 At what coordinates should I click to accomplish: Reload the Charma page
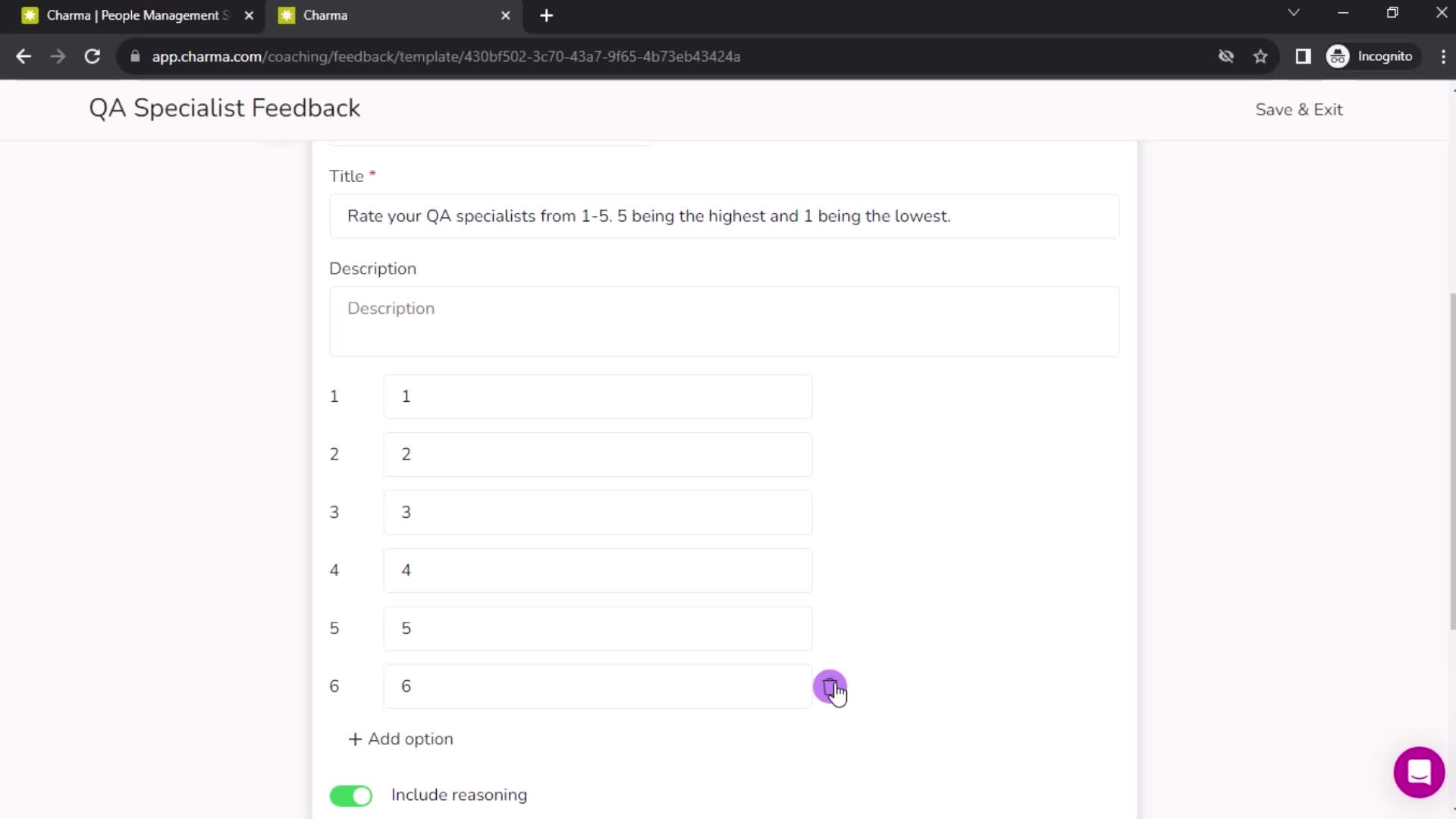pos(93,56)
